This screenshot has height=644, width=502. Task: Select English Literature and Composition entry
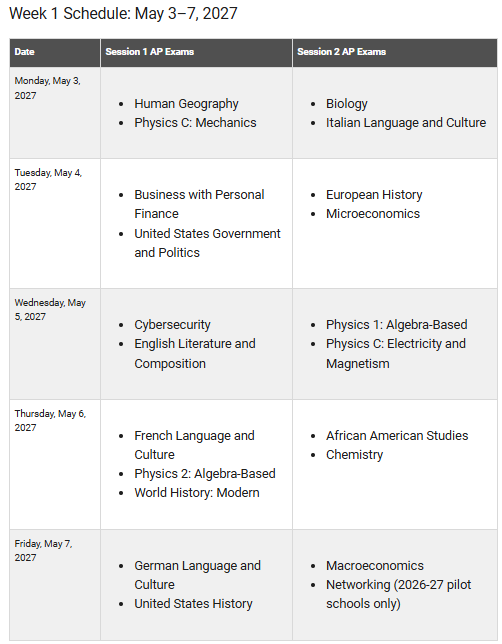pyautogui.click(x=195, y=354)
